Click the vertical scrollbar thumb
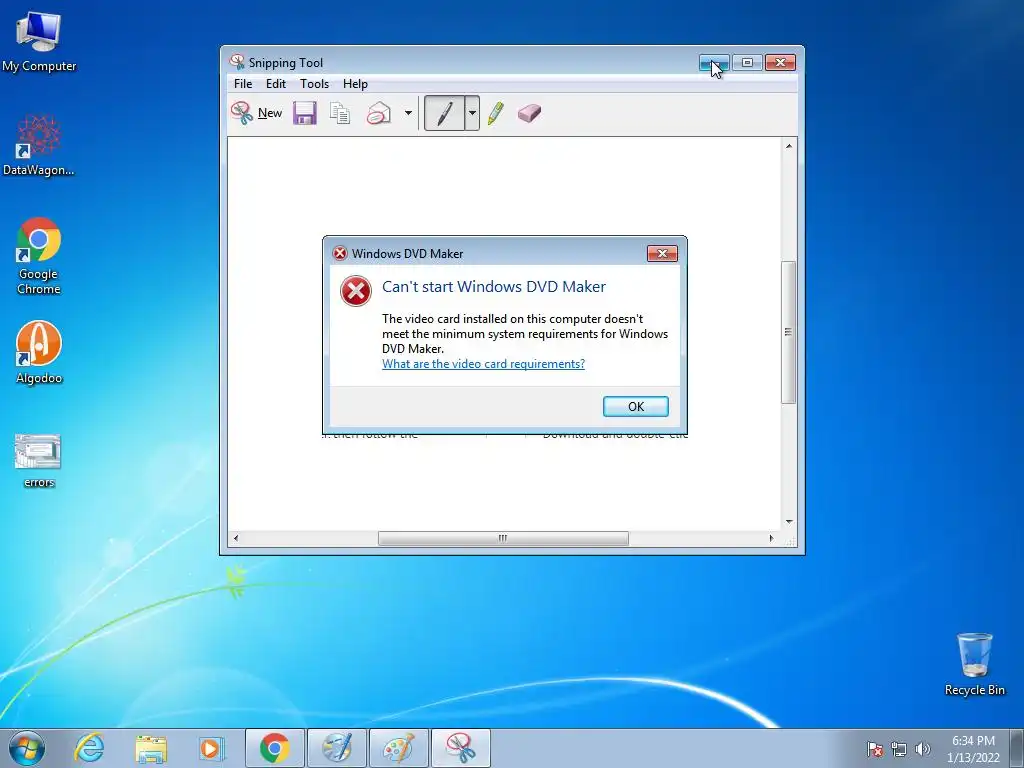Image resolution: width=1024 pixels, height=768 pixels. click(789, 332)
